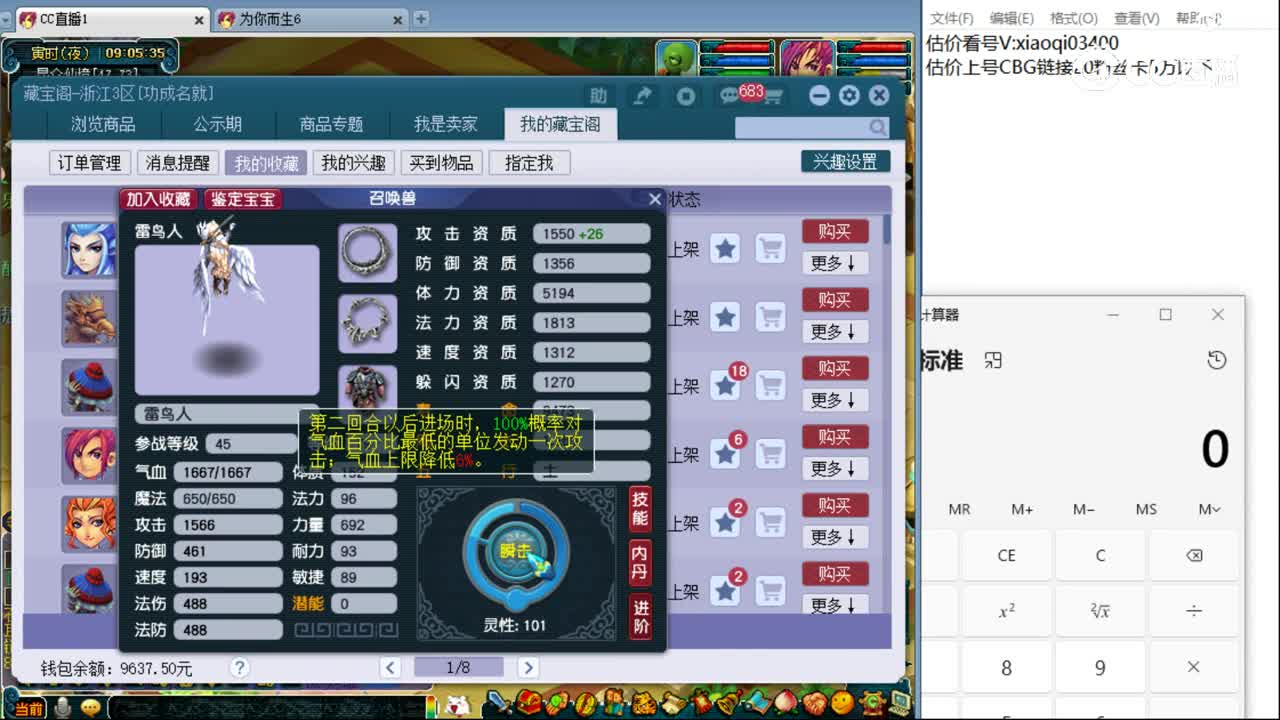Open the next page arrow beside 1/8

click(528, 666)
